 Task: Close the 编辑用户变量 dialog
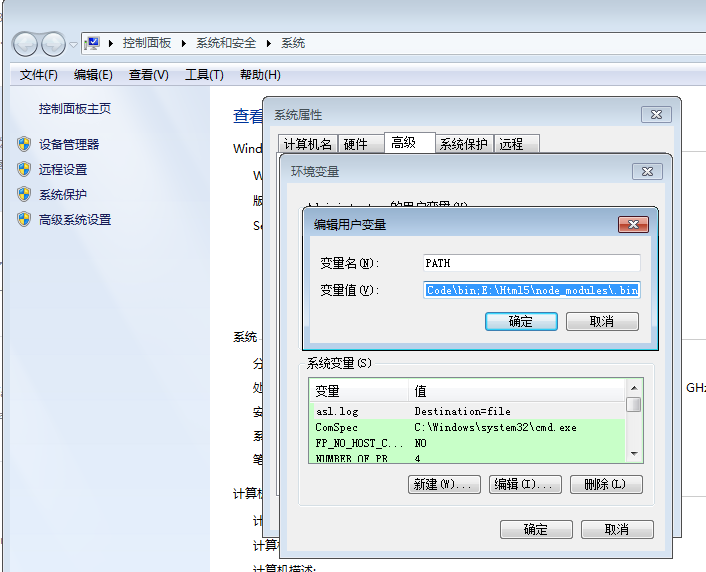[x=634, y=224]
